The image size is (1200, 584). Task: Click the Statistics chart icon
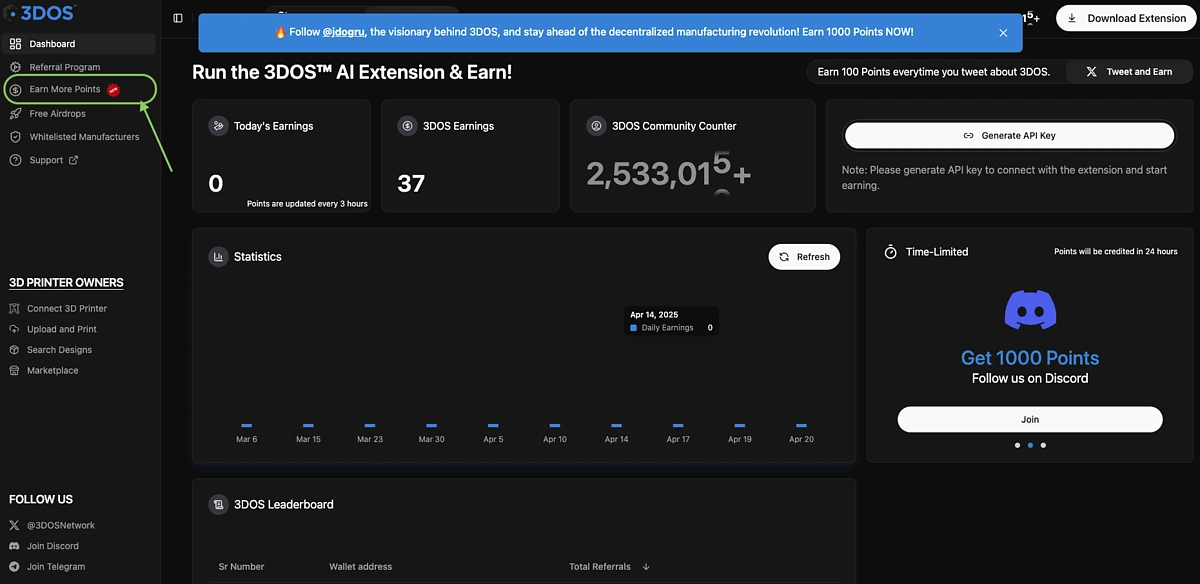[x=218, y=257]
